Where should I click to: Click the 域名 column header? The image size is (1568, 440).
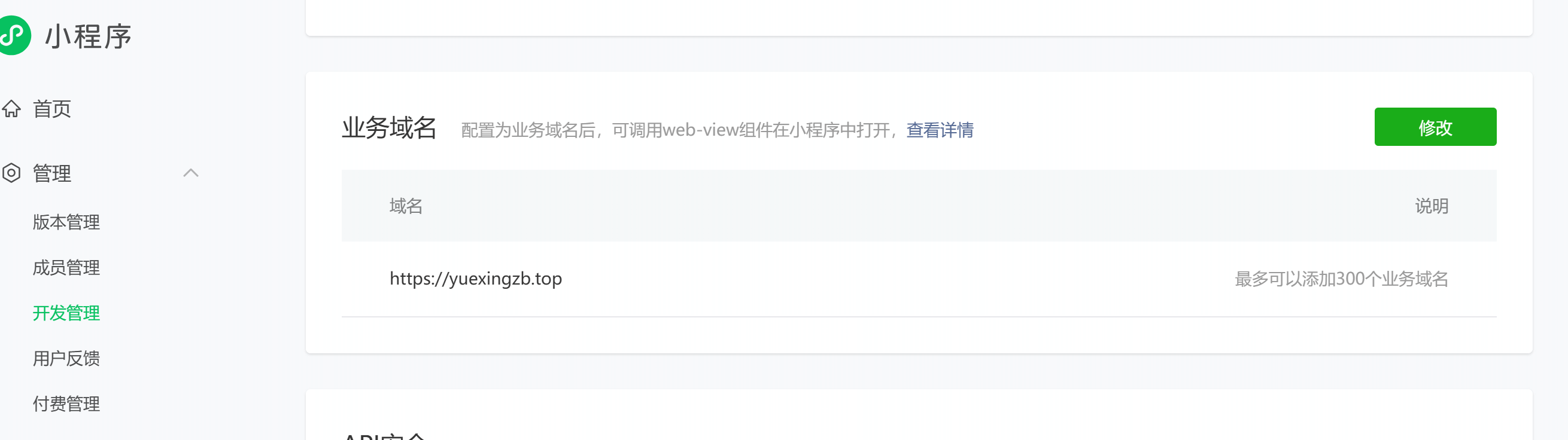pos(406,206)
